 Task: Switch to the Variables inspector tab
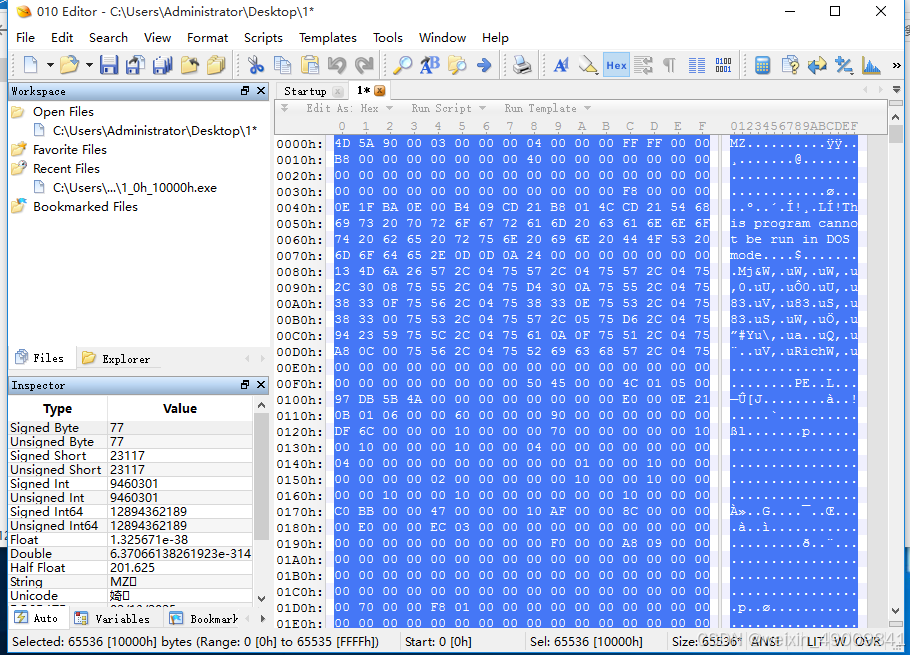pyautogui.click(x=113, y=618)
